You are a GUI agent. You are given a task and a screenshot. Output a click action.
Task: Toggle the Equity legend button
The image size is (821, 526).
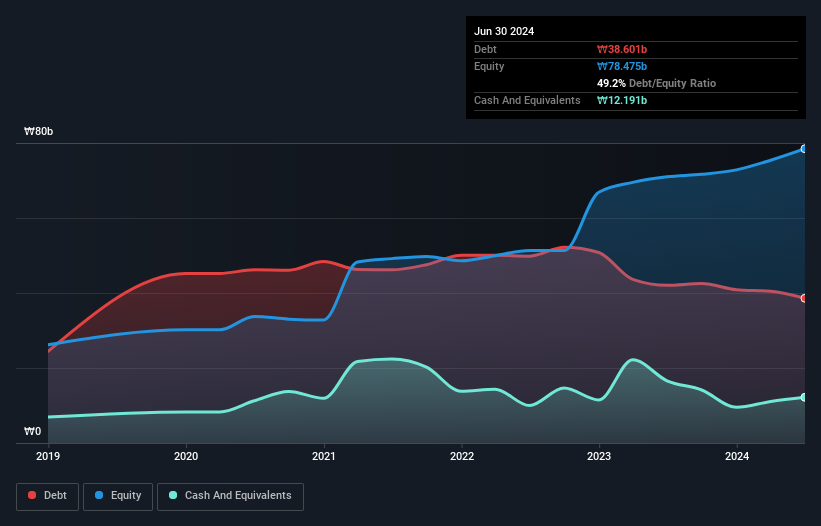pyautogui.click(x=118, y=496)
